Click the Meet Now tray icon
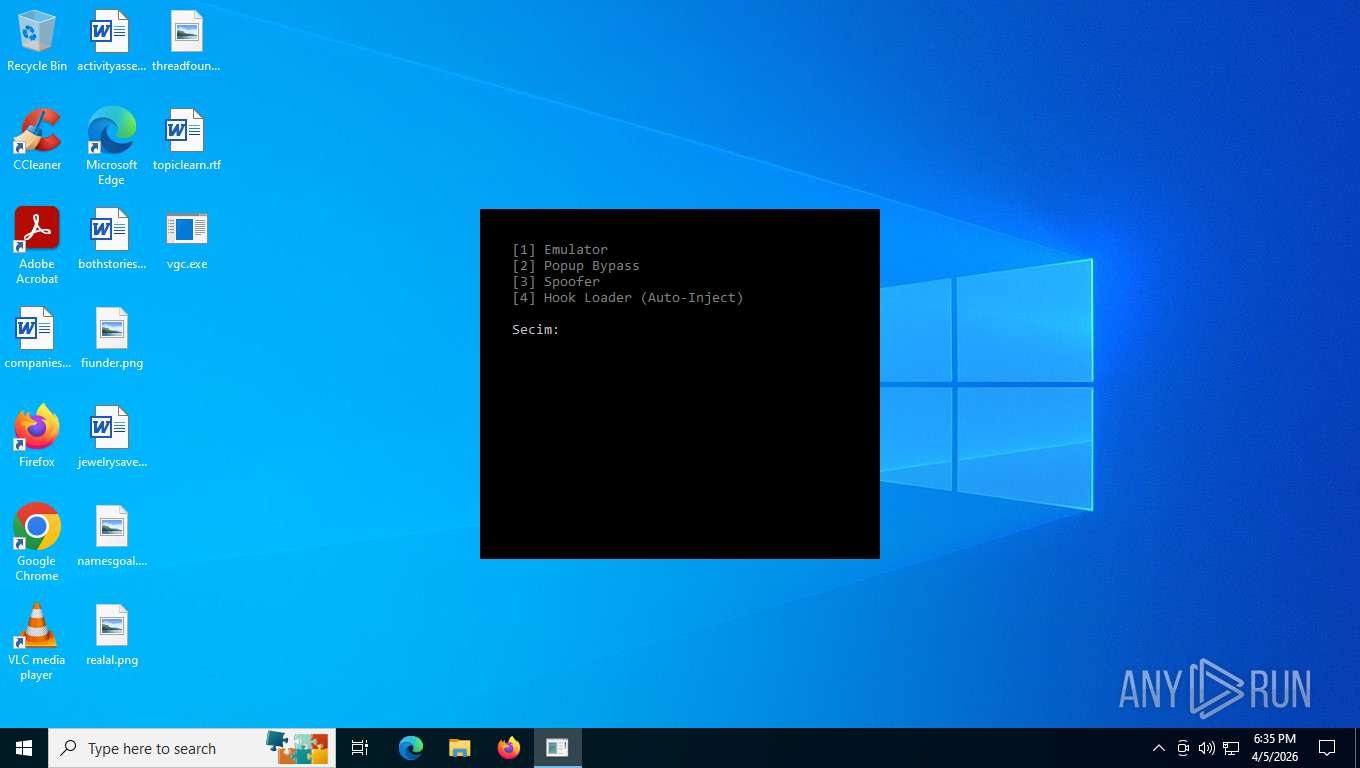Image resolution: width=1360 pixels, height=768 pixels. [x=1183, y=748]
